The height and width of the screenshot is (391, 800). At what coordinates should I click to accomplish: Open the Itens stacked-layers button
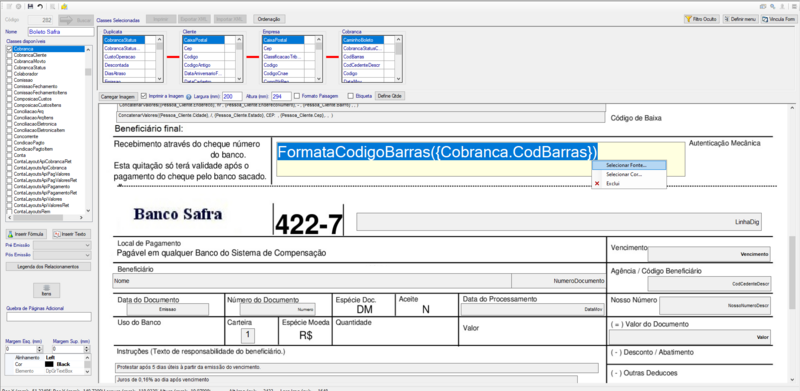click(x=46, y=290)
